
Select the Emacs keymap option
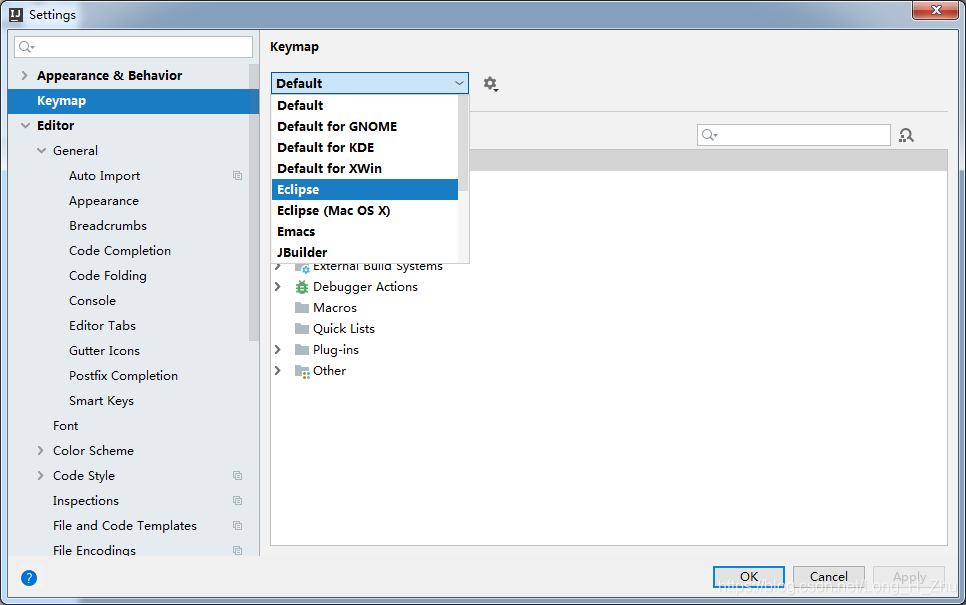point(365,231)
